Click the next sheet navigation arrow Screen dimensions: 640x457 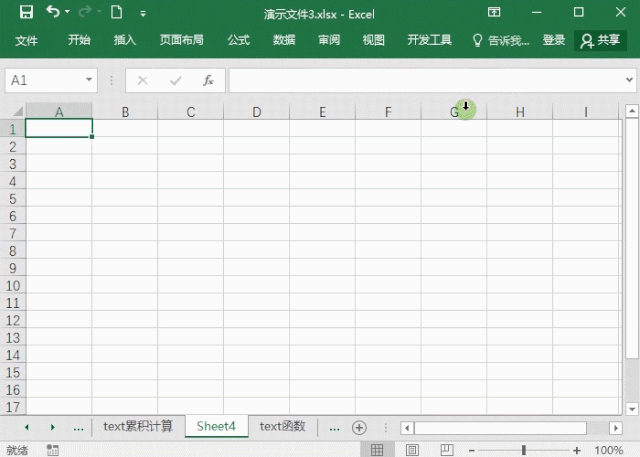(x=53, y=427)
